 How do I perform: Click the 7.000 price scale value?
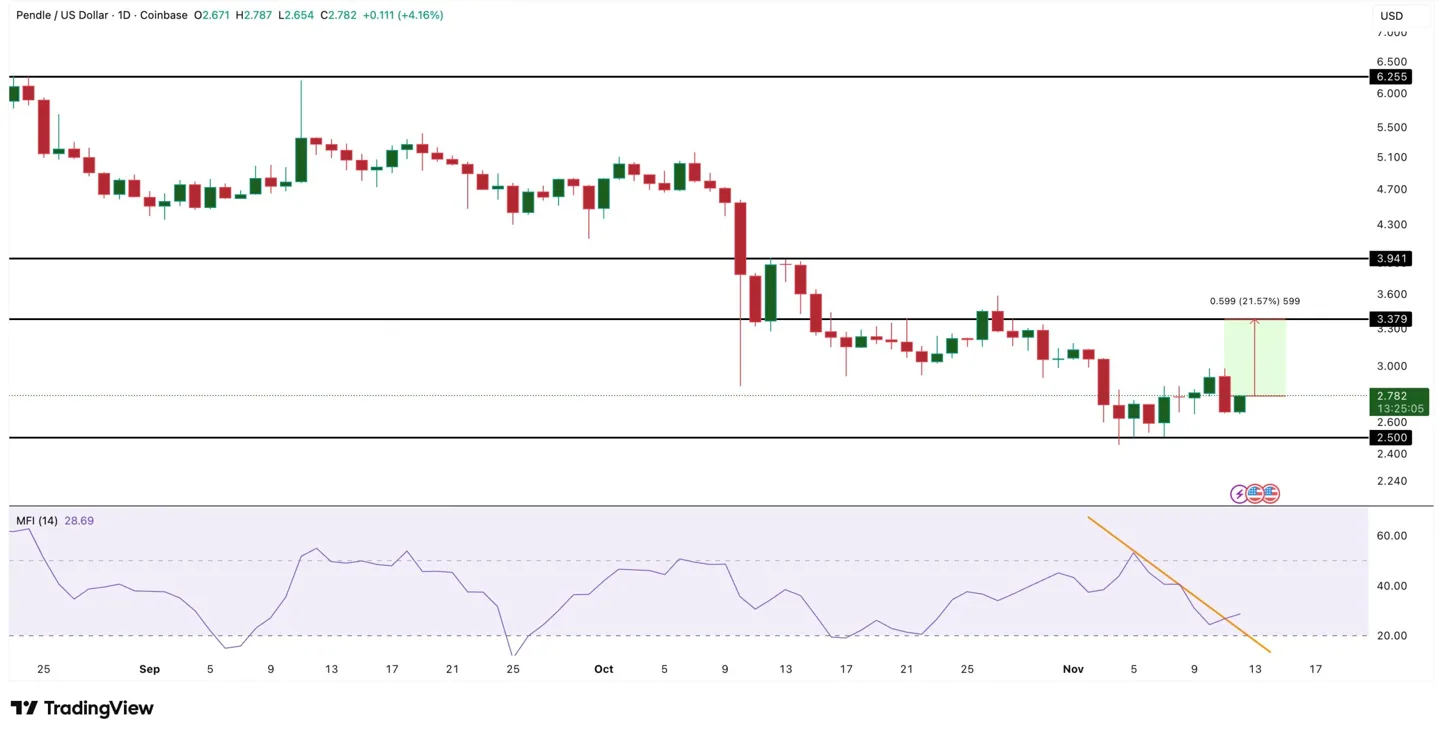click(1392, 33)
